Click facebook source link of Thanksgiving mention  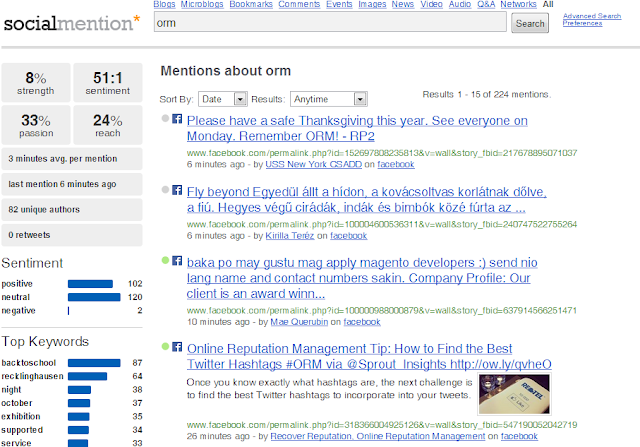(x=396, y=164)
